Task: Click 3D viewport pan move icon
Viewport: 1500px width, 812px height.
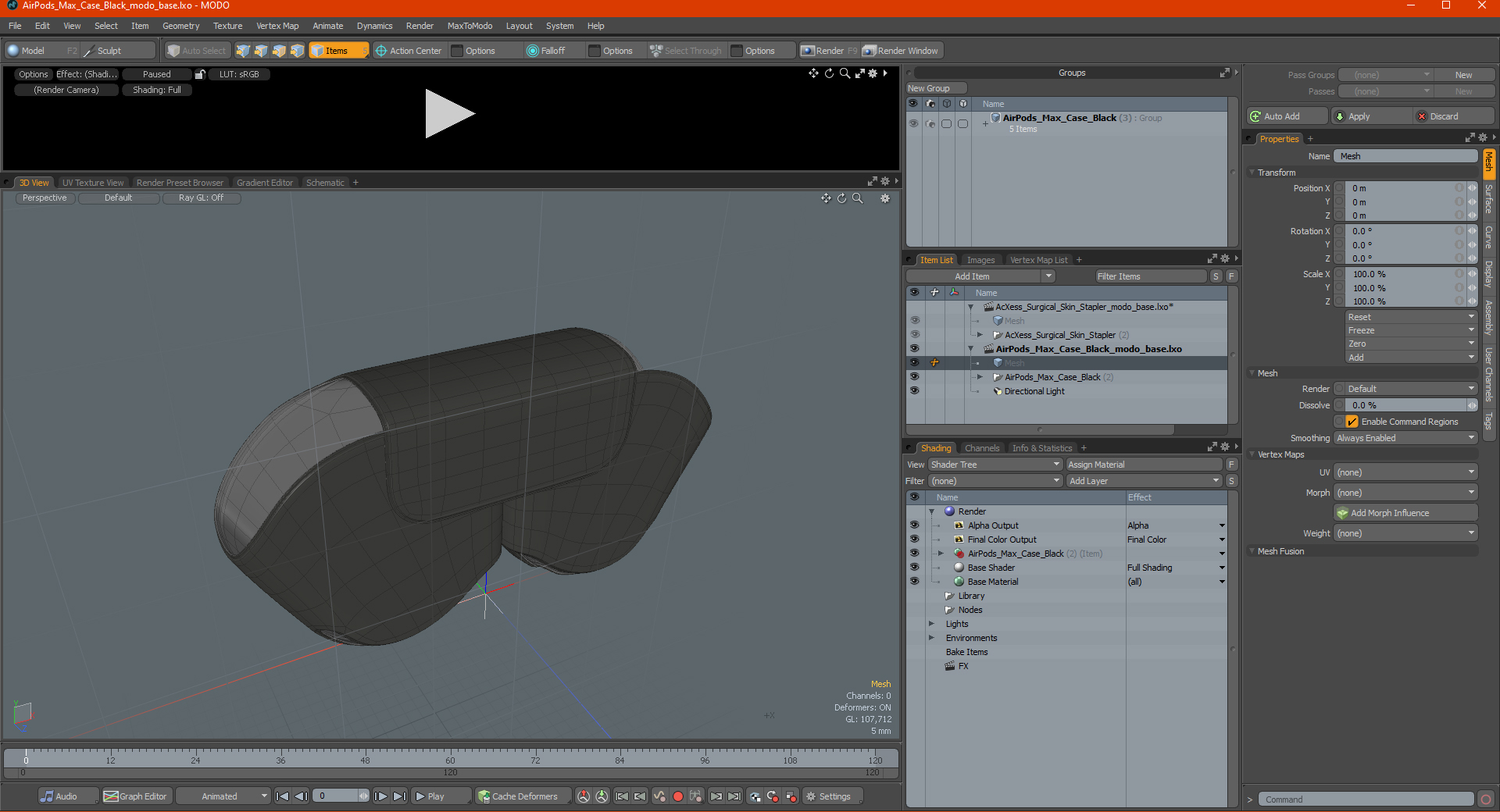Action: (x=826, y=198)
